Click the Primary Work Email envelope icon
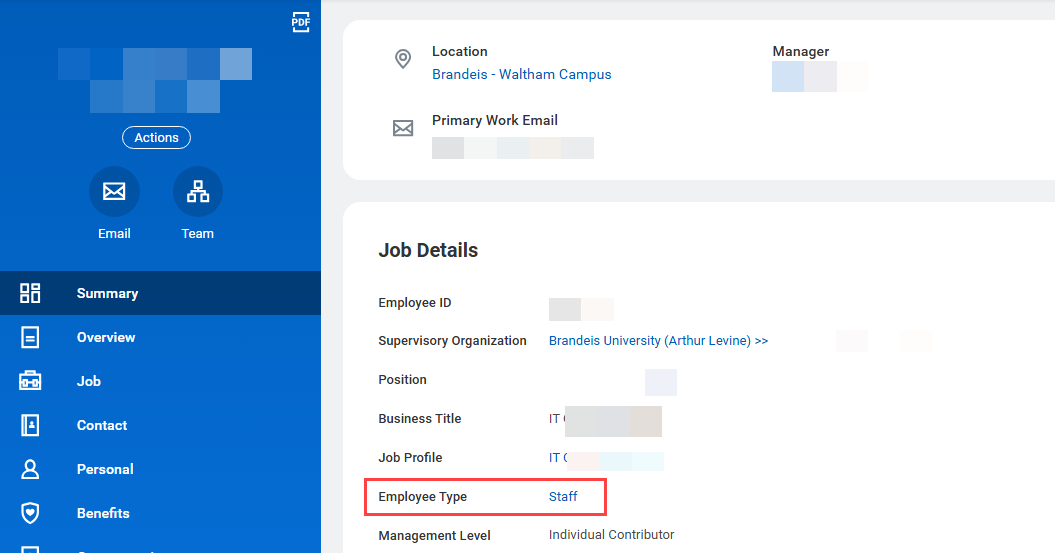Screen dimensions: 1055x553 coord(403,128)
